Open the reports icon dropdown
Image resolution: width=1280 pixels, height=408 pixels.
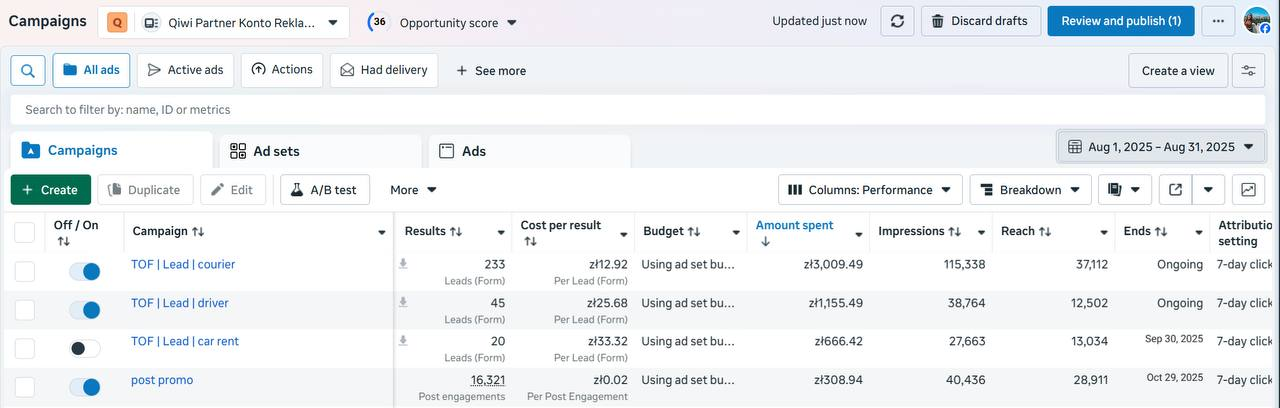coord(1125,190)
